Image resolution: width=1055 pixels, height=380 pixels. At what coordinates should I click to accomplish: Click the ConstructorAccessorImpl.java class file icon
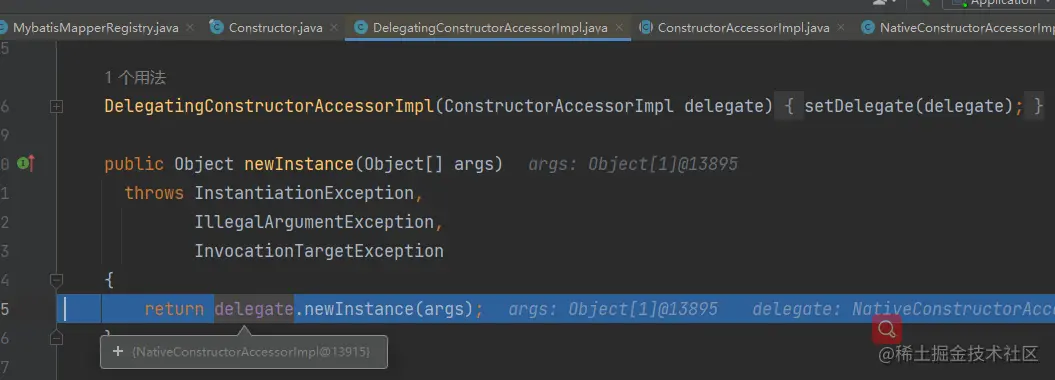coord(646,28)
